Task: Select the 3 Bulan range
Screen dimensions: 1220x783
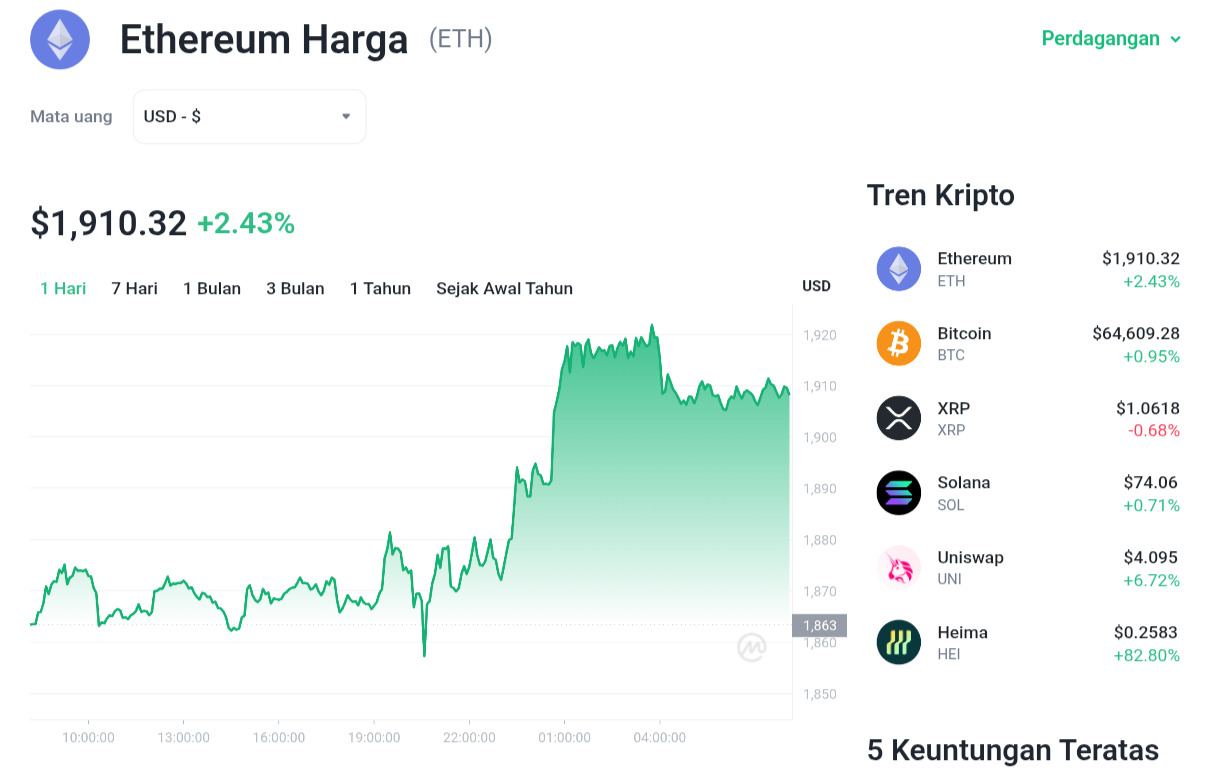Action: click(295, 289)
